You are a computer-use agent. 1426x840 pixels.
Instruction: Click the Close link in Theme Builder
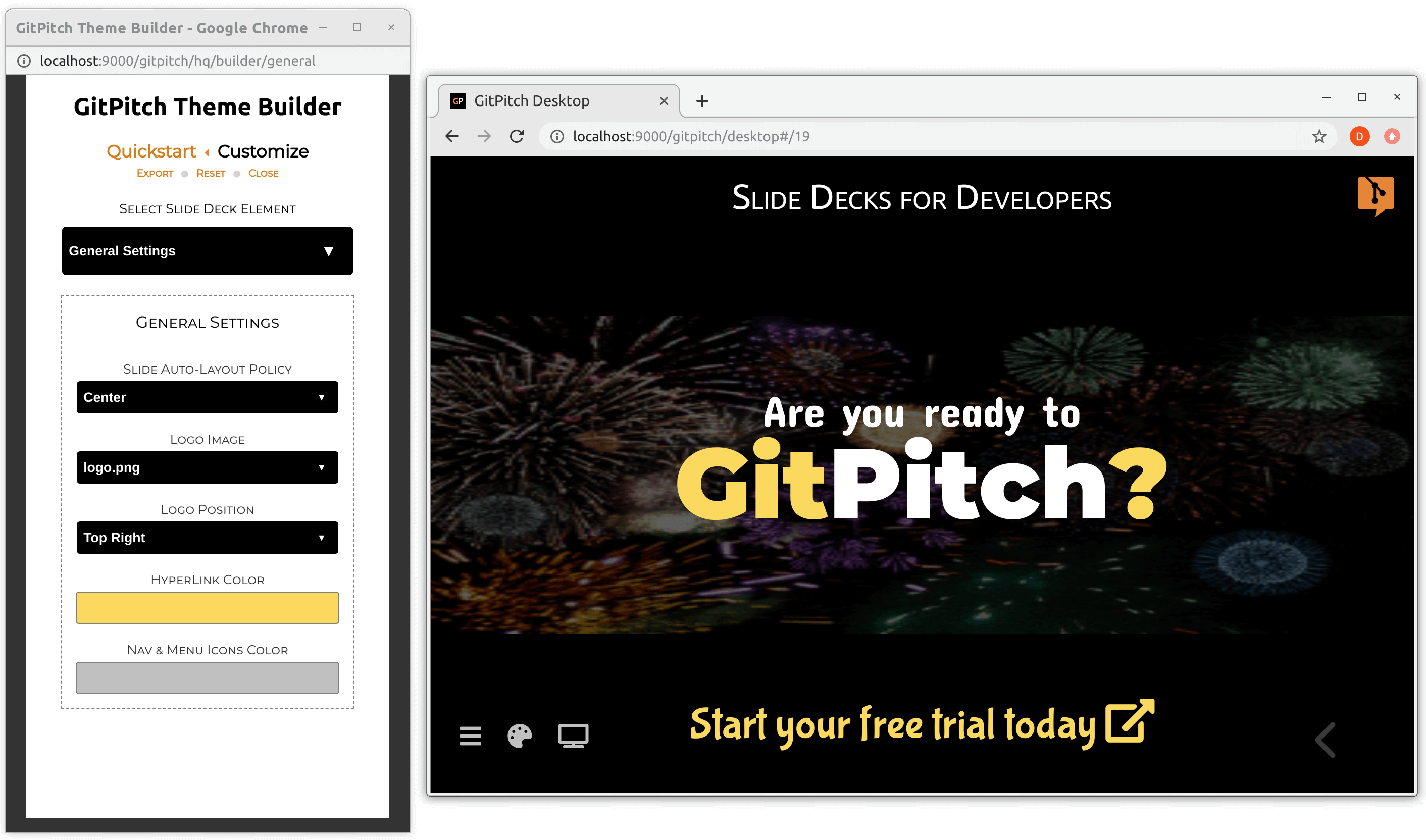(x=264, y=172)
